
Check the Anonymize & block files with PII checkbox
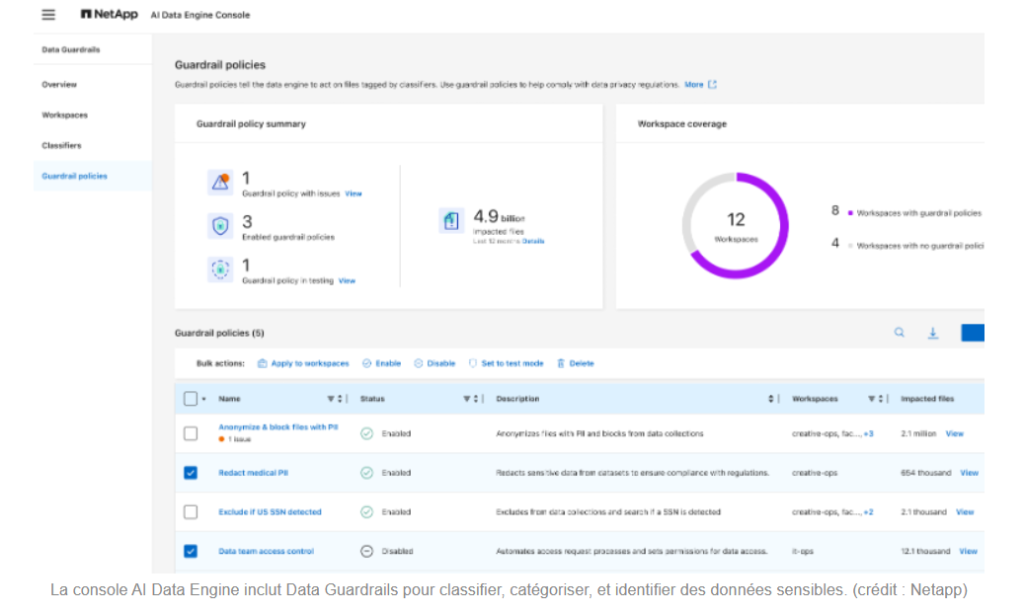tap(191, 434)
